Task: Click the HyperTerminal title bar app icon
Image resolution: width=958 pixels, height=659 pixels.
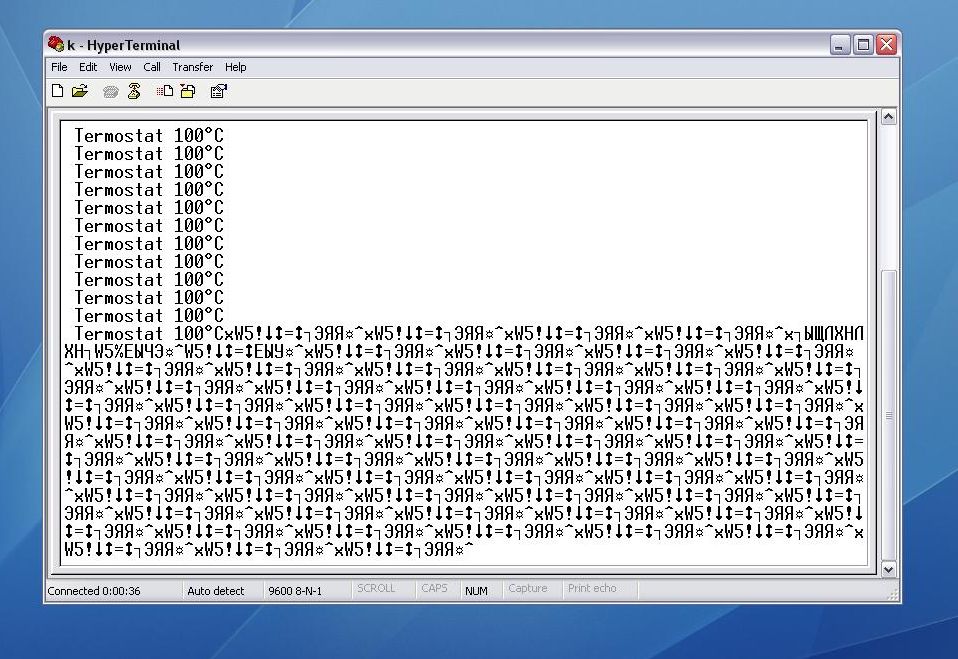Action: pyautogui.click(x=56, y=44)
